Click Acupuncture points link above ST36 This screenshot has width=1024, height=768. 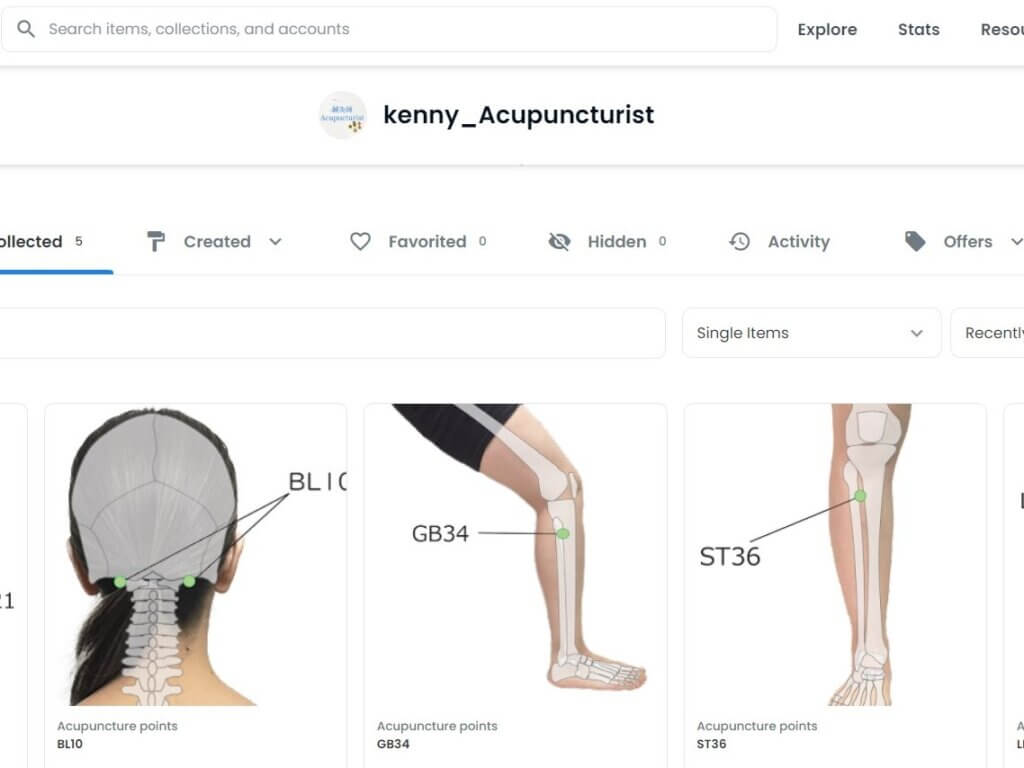[x=757, y=726]
